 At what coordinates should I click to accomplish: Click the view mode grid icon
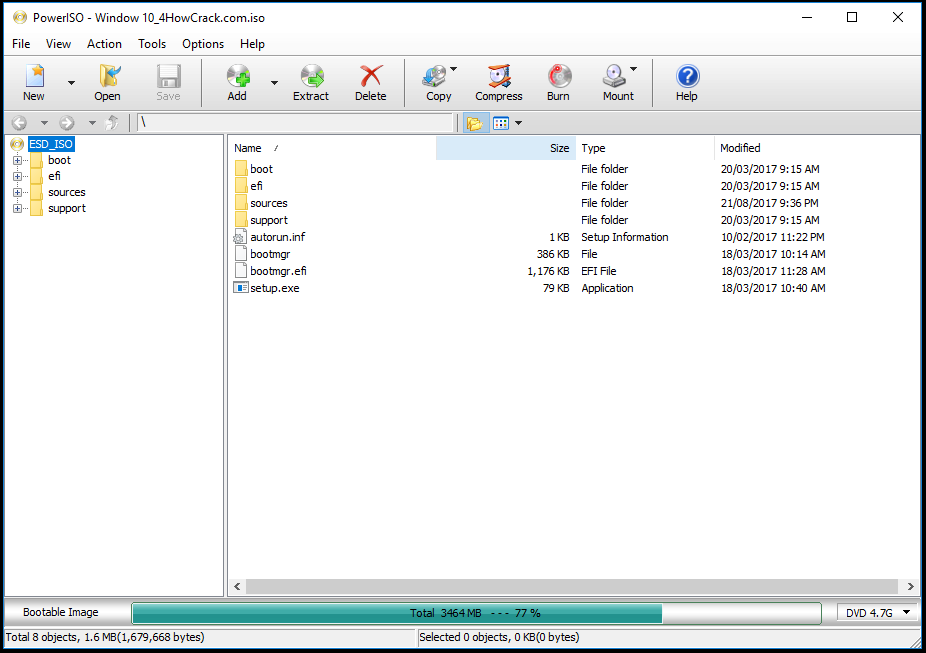tap(501, 123)
